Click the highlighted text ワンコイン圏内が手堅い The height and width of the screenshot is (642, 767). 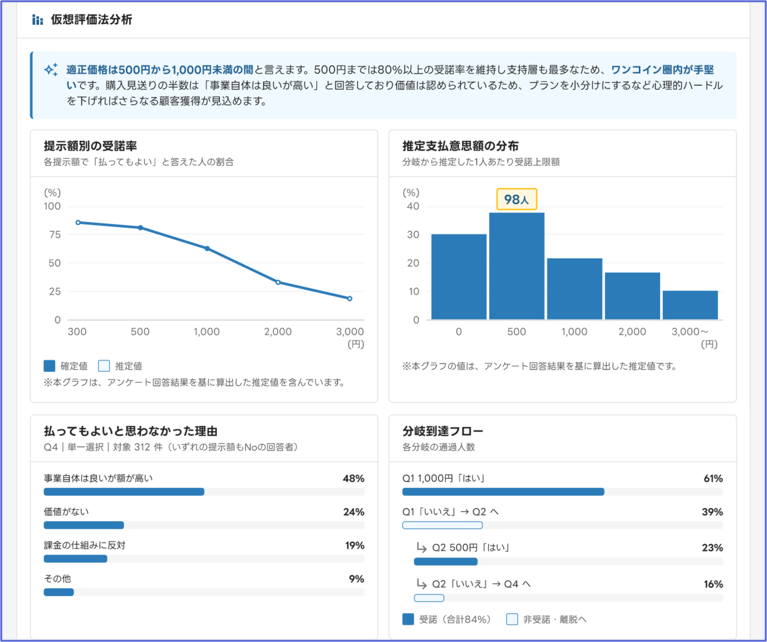[x=662, y=69]
